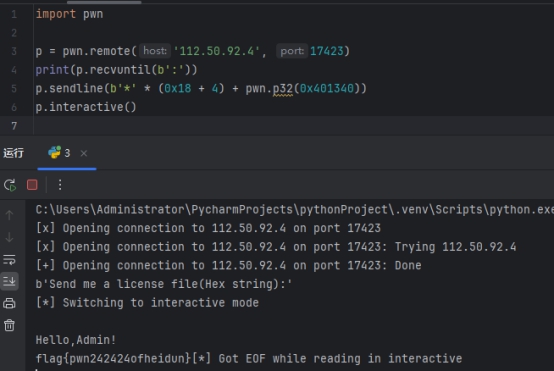This screenshot has width=554, height=371.
Task: Click the print console output icon
Action: [10, 303]
